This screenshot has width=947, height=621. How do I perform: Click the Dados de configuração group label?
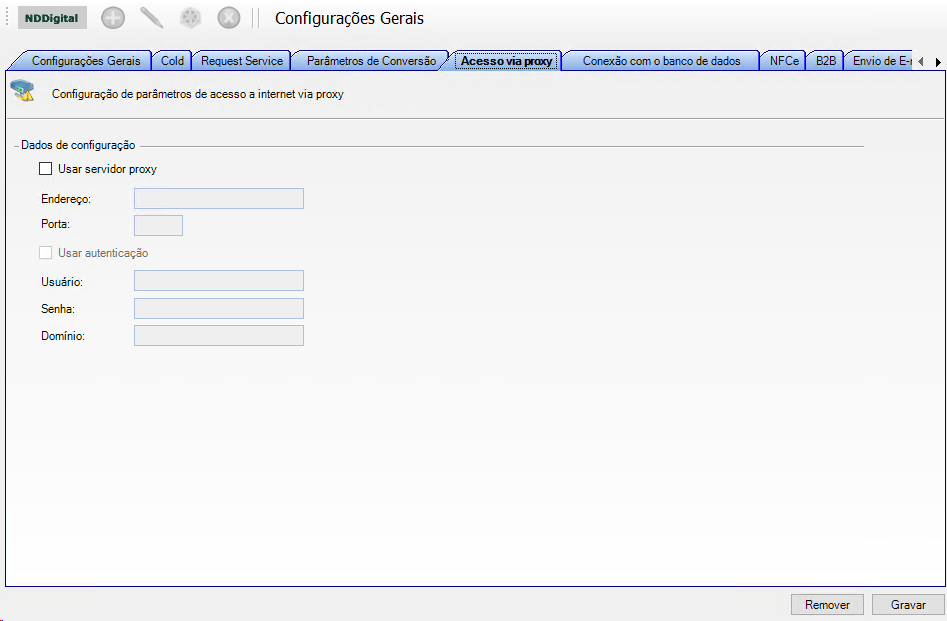pos(78,145)
